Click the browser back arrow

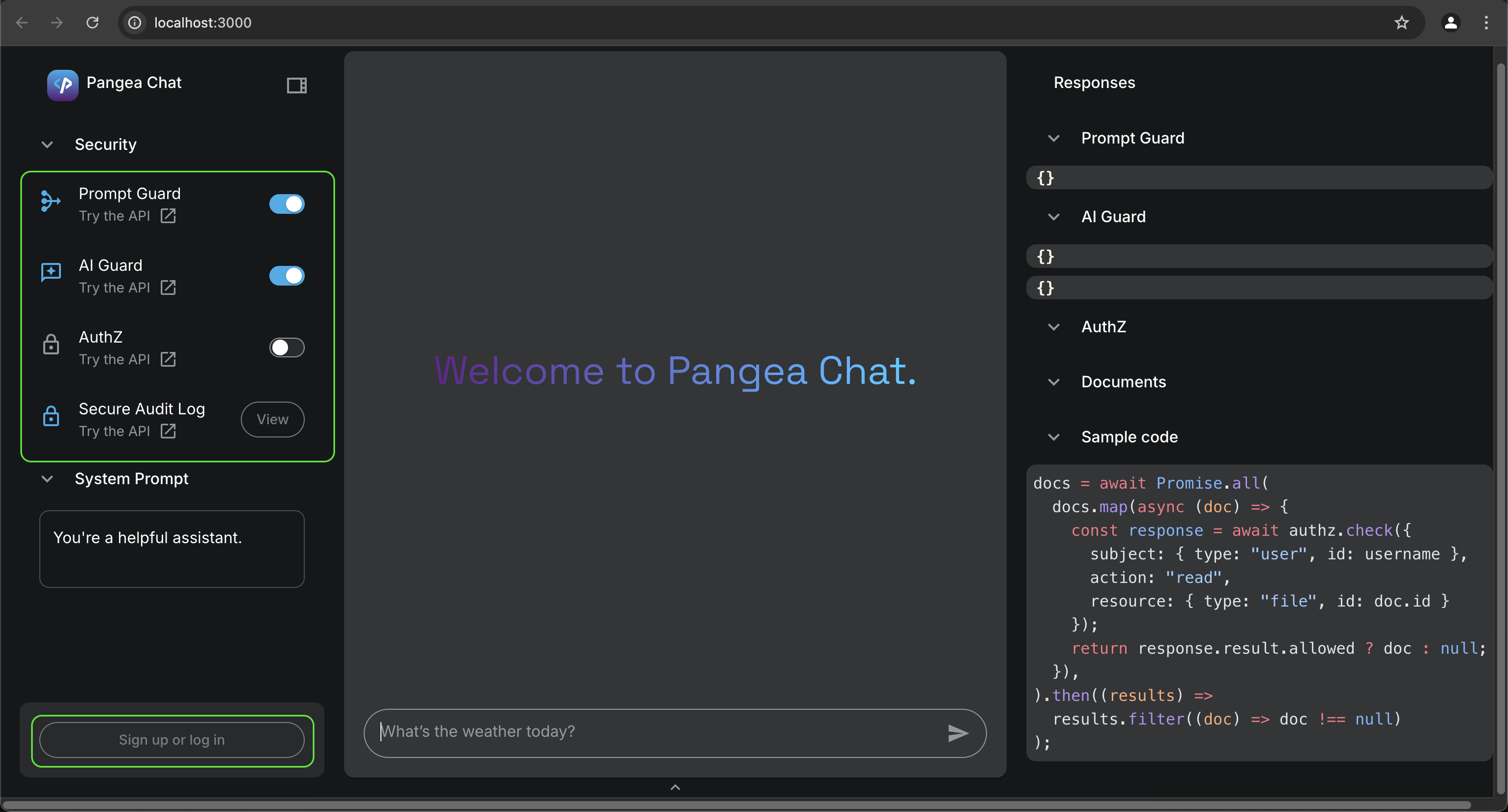pyautogui.click(x=22, y=23)
